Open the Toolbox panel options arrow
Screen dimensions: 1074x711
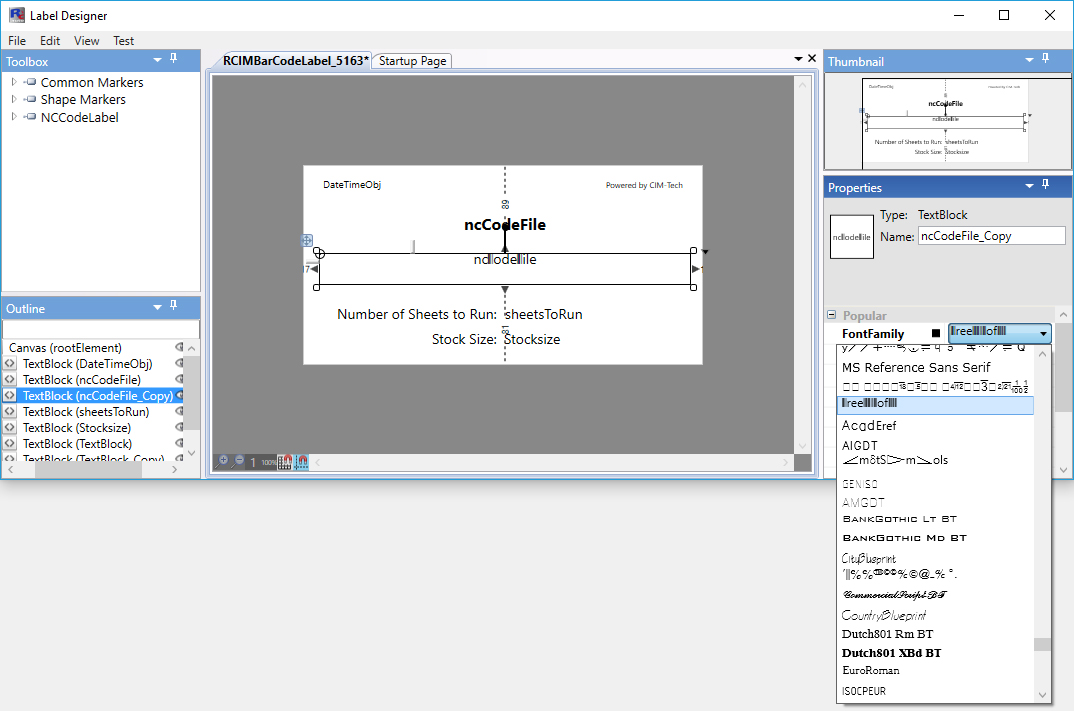(x=158, y=60)
